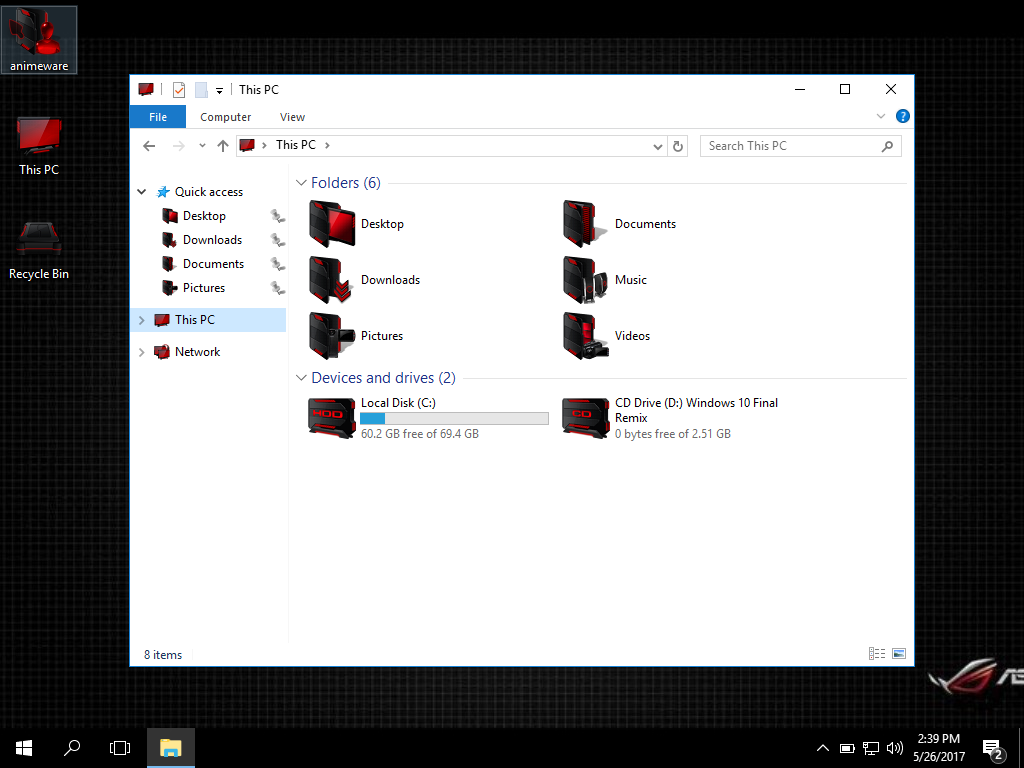Select the This PC desktop icon
The width and height of the screenshot is (1024, 768).
[39, 146]
